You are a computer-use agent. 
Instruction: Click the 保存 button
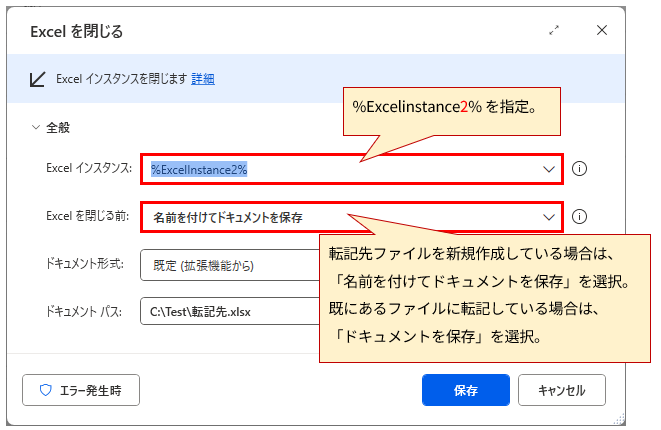[x=466, y=390]
